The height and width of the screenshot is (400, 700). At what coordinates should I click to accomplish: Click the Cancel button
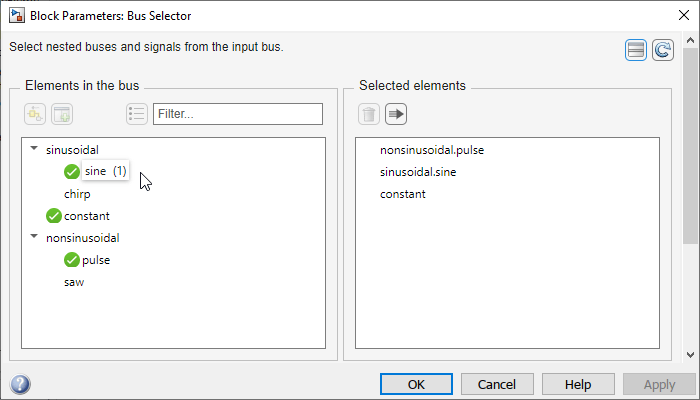(497, 384)
